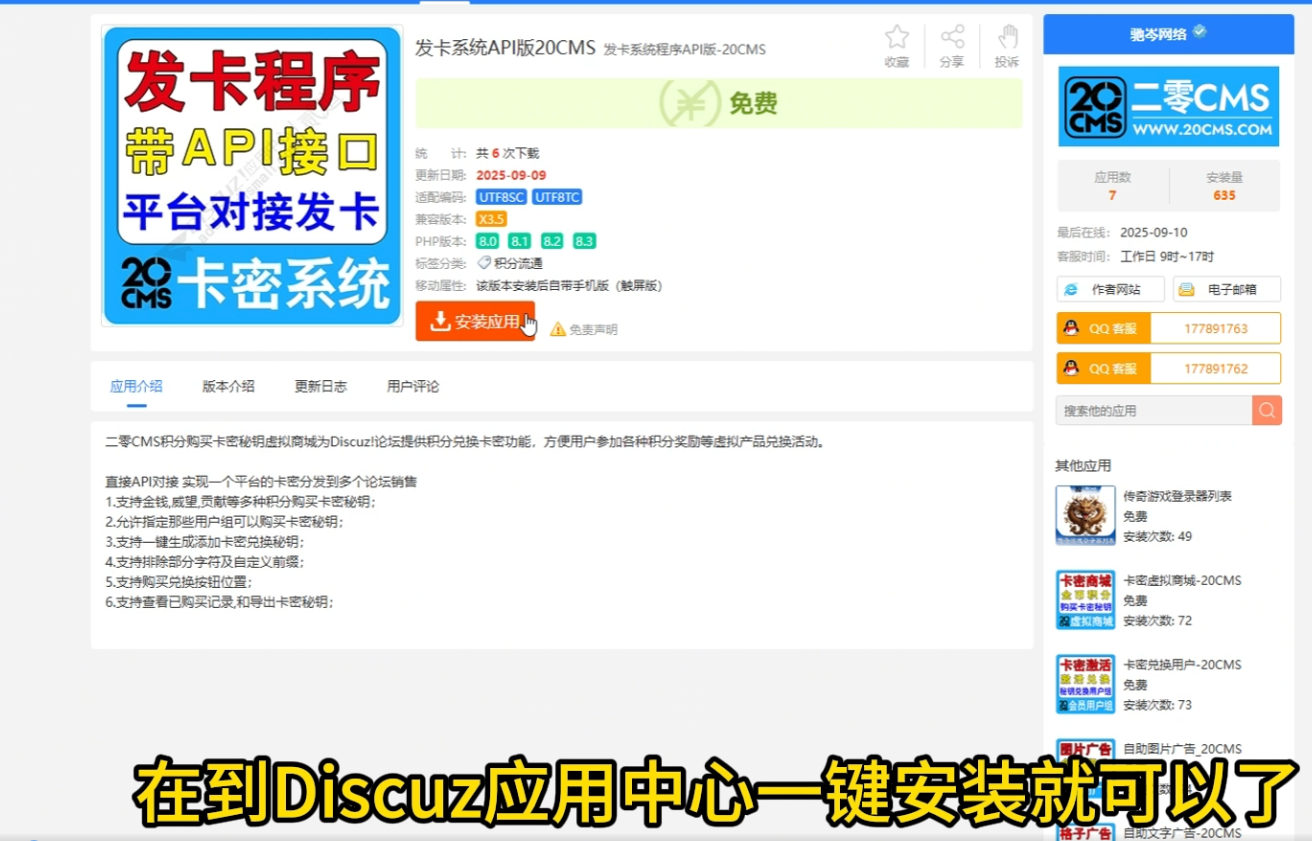Click the verified badge next to 驰岑网络
1312x841 pixels.
click(x=1199, y=32)
